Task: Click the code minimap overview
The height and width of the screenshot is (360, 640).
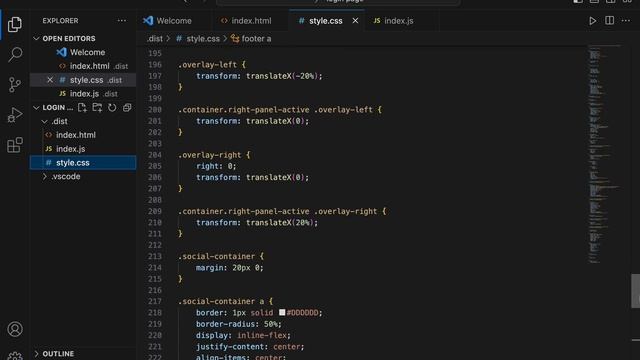Action: (x=604, y=154)
